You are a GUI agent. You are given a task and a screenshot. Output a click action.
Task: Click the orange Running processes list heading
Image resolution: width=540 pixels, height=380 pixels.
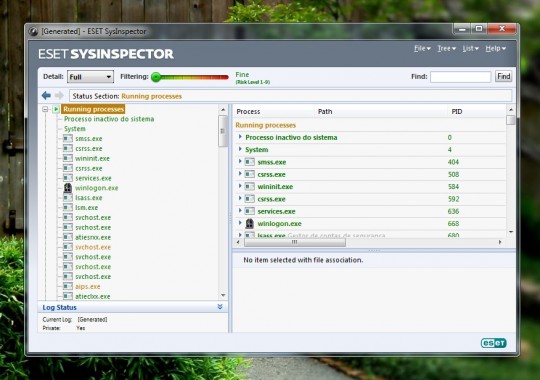click(x=266, y=125)
